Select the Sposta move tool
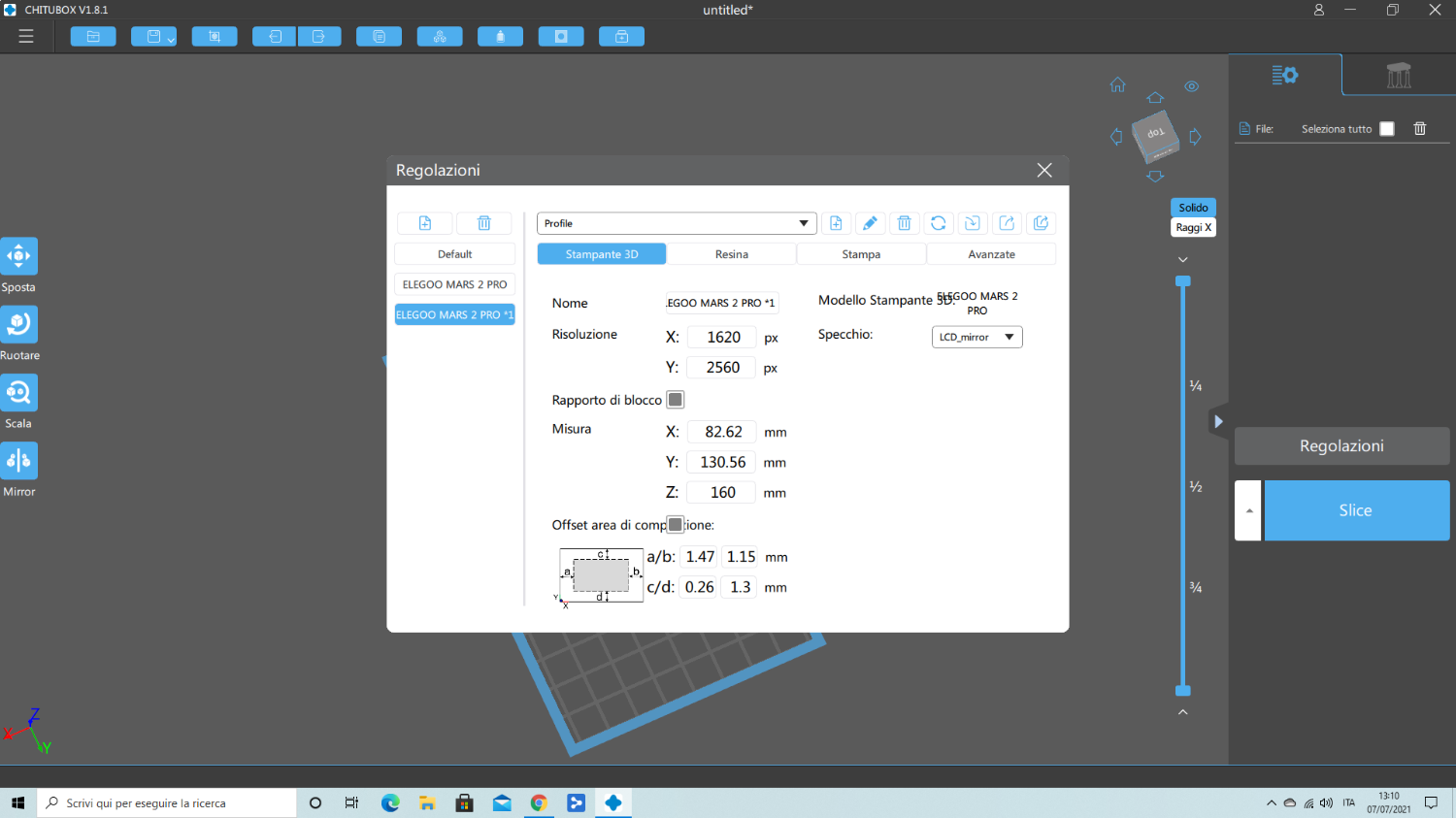This screenshot has height=818, width=1456. tap(18, 256)
